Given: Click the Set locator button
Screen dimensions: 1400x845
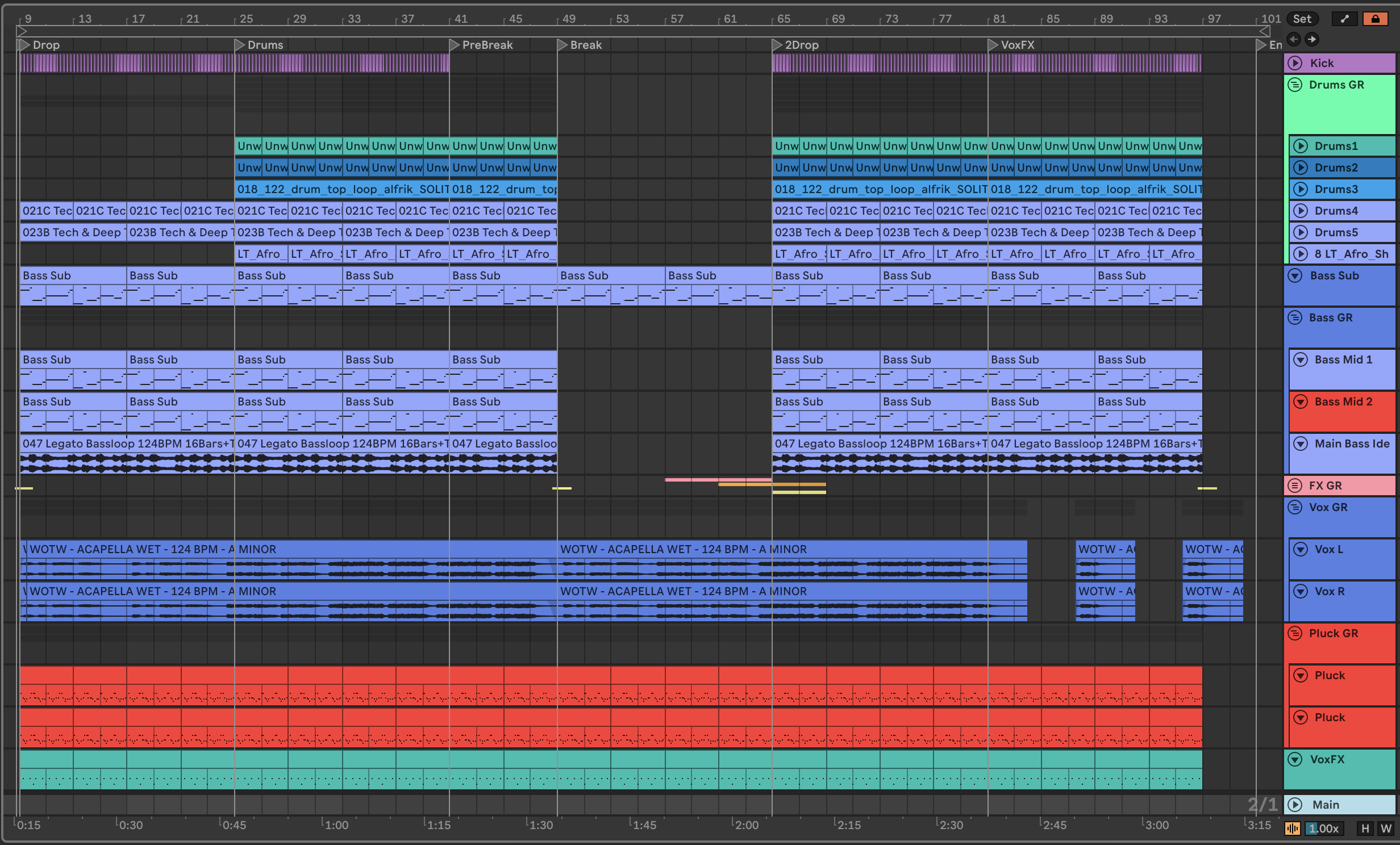Looking at the screenshot, I should (1302, 19).
